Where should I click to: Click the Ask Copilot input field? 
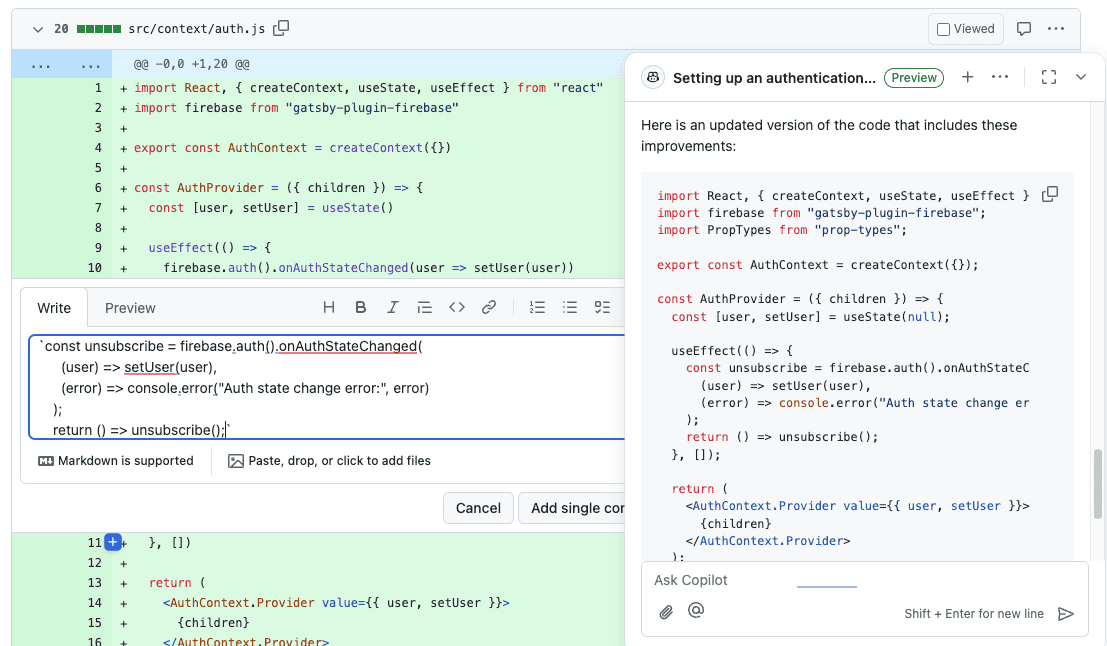[x=865, y=580]
